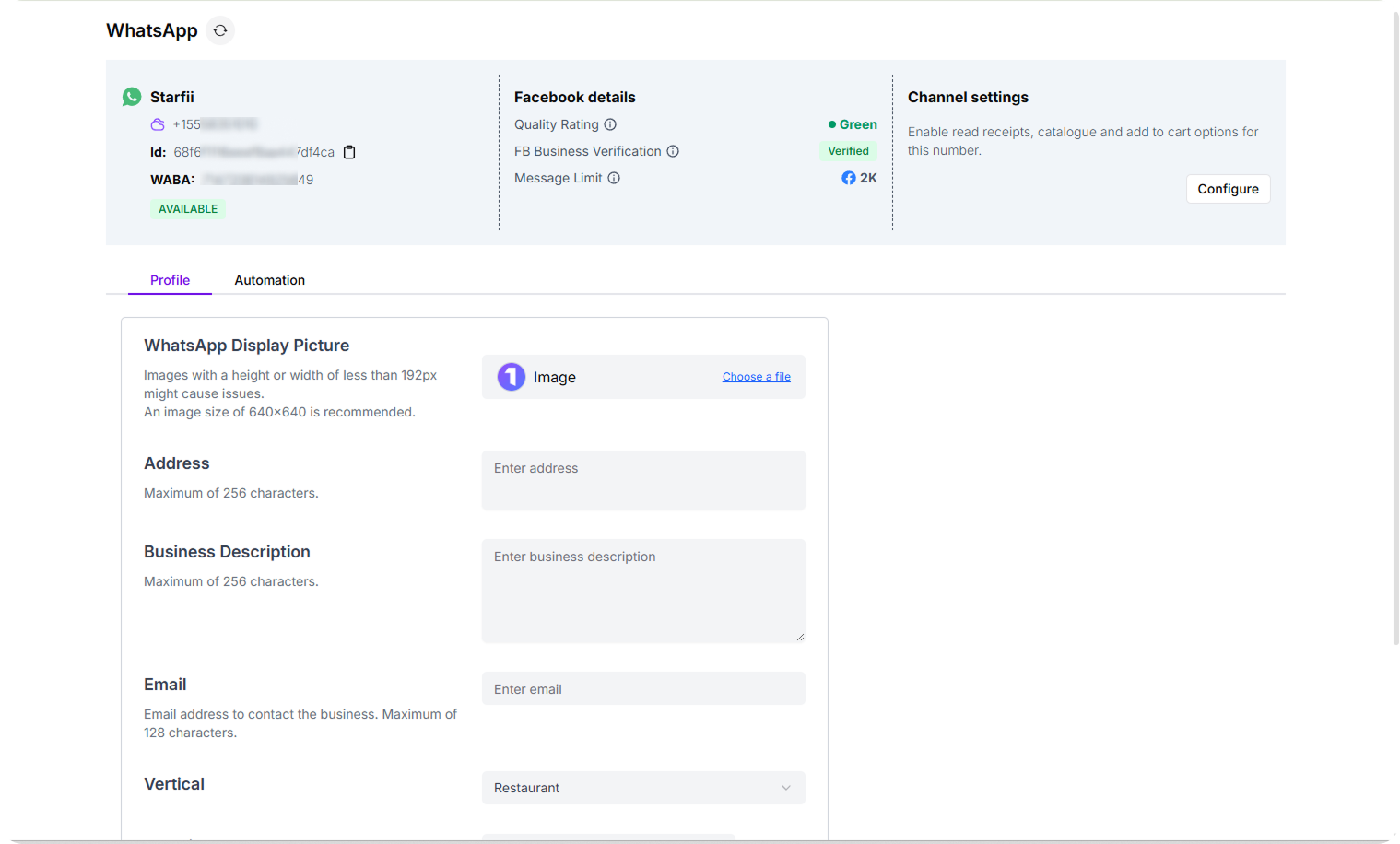Screen dimensions: 1400x844
Task: Click the Green quality rating value
Action: [853, 124]
